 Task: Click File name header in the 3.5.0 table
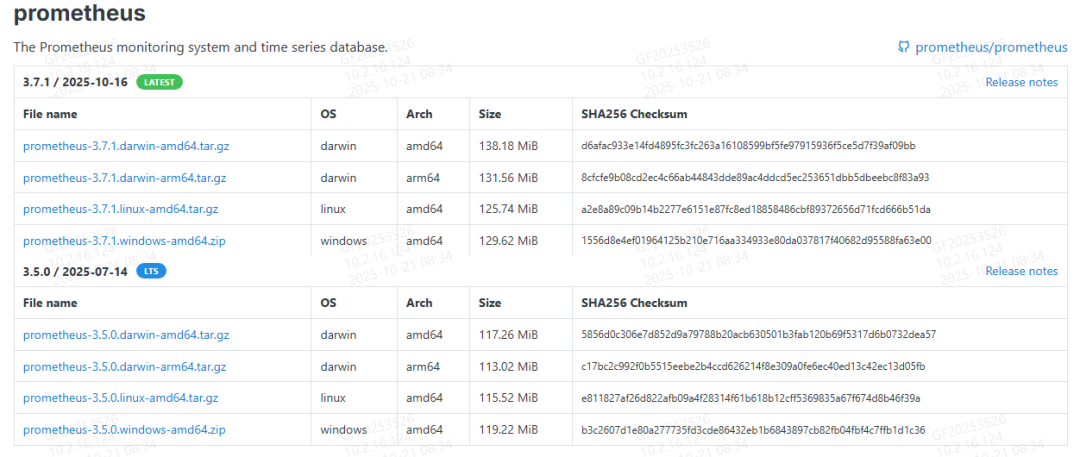click(50, 303)
